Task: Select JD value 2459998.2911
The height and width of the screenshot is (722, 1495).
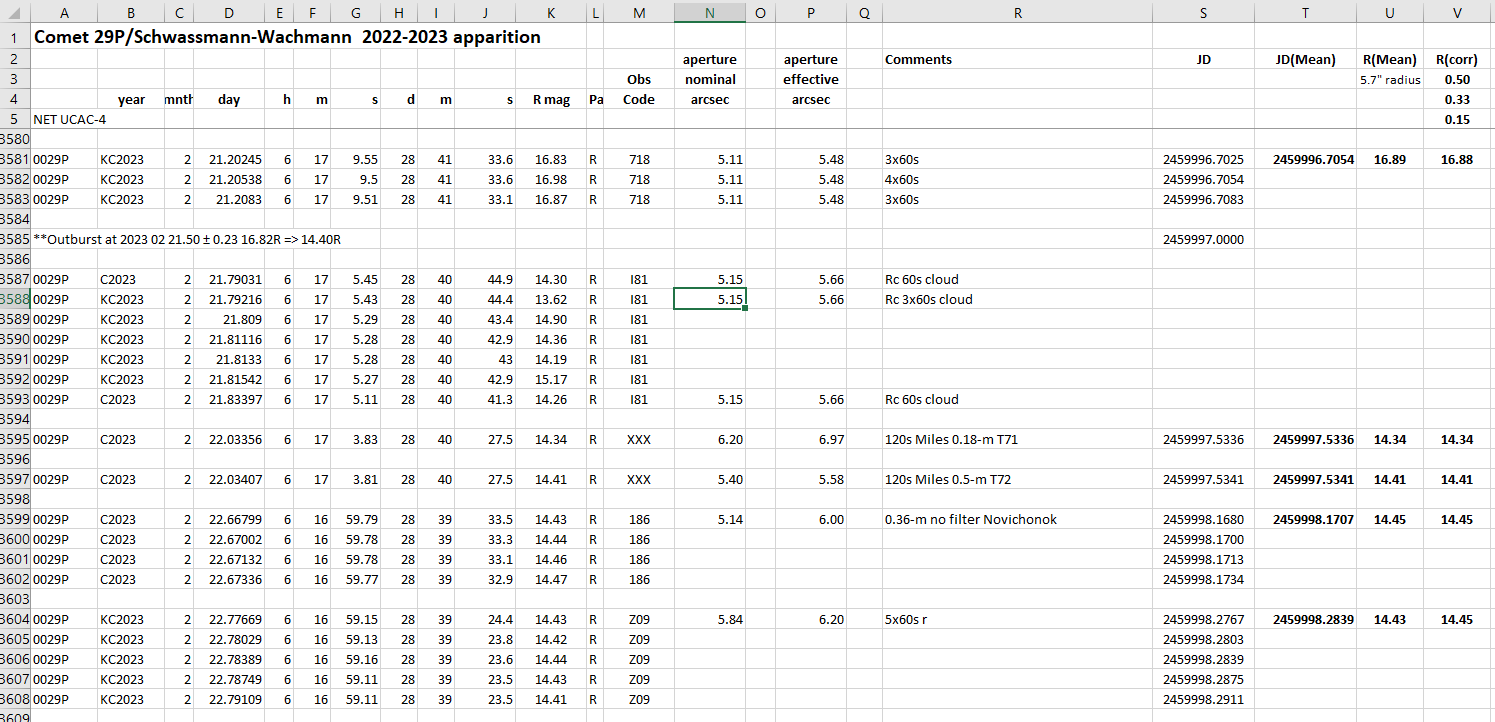Action: click(1203, 699)
